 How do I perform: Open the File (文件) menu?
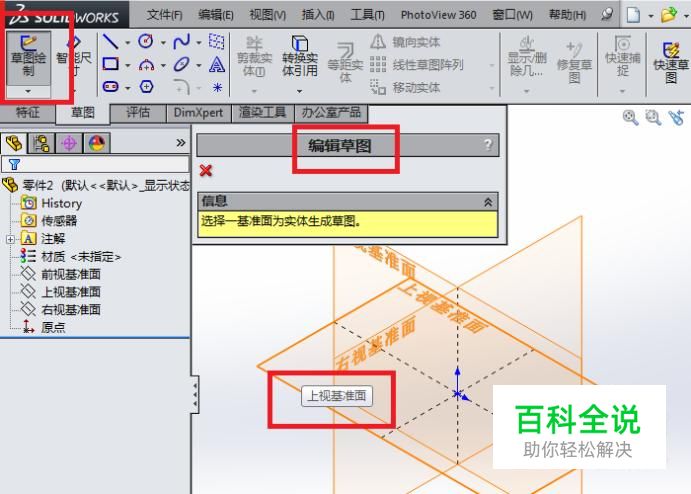point(164,15)
